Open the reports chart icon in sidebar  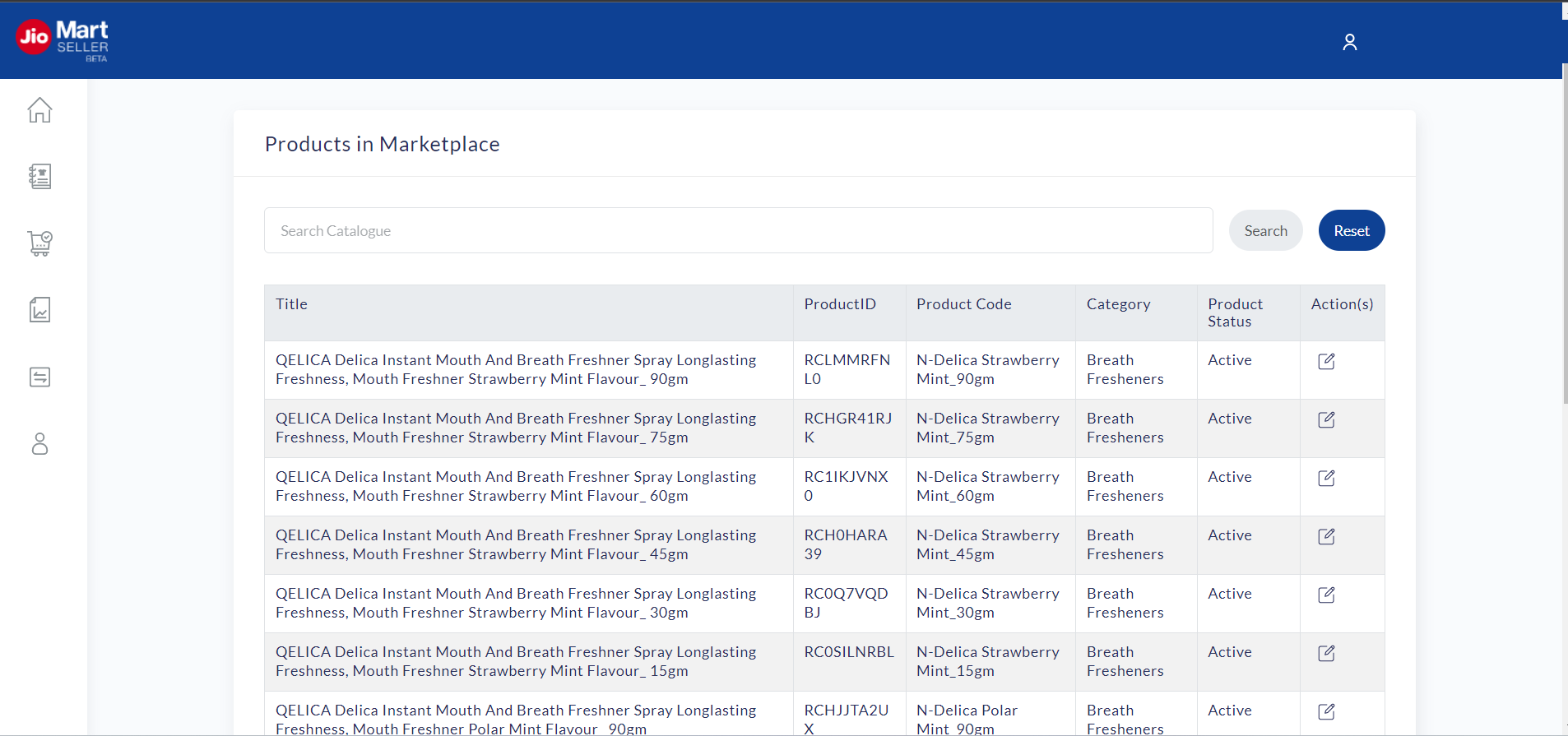click(x=39, y=310)
